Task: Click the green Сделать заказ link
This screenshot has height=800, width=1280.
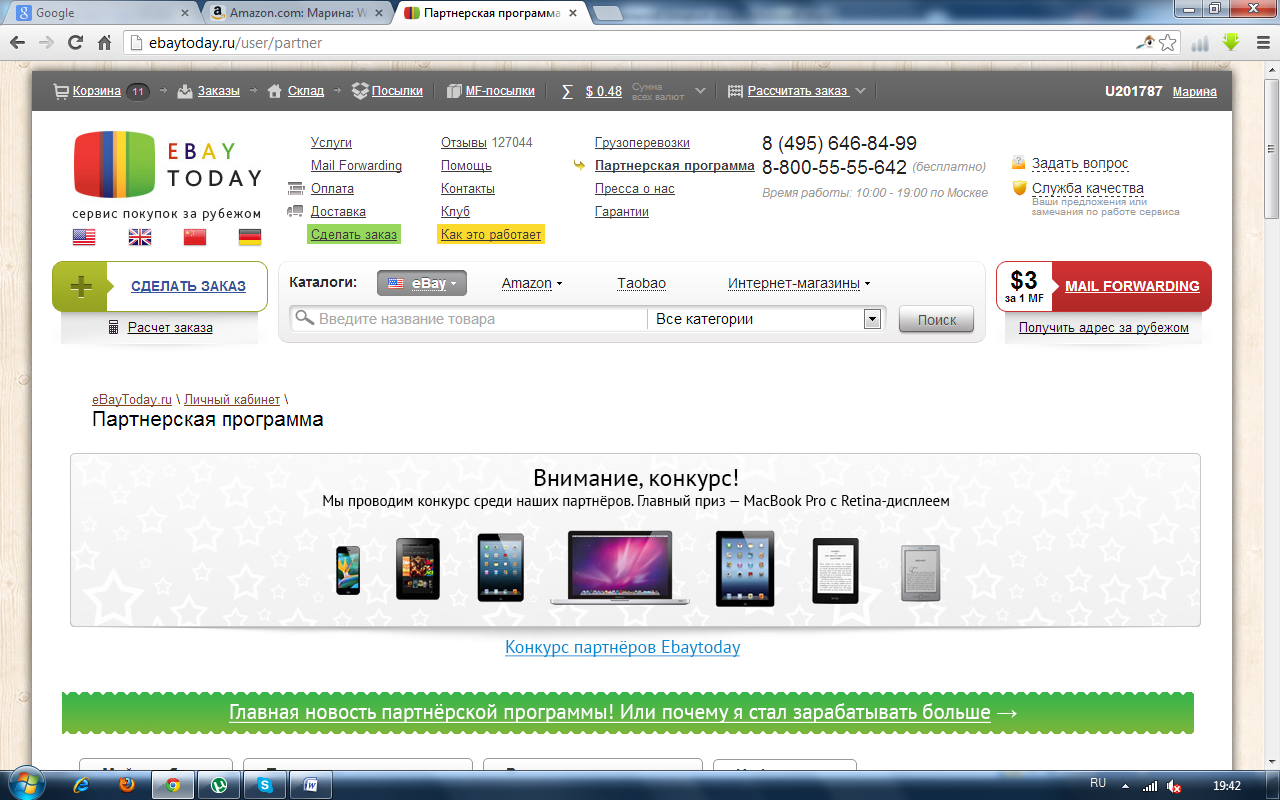Action: point(354,235)
